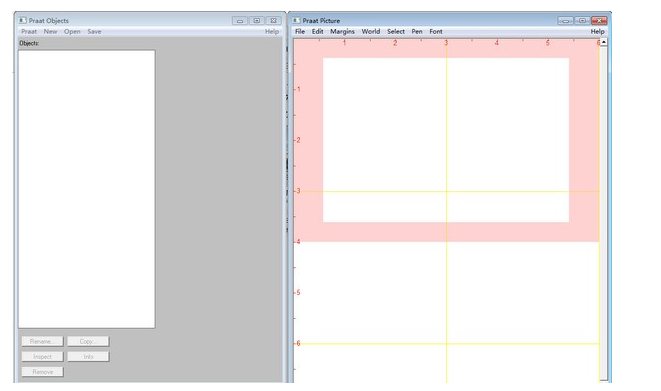661x391 pixels.
Task: Click the Remove button
Action: (43, 372)
